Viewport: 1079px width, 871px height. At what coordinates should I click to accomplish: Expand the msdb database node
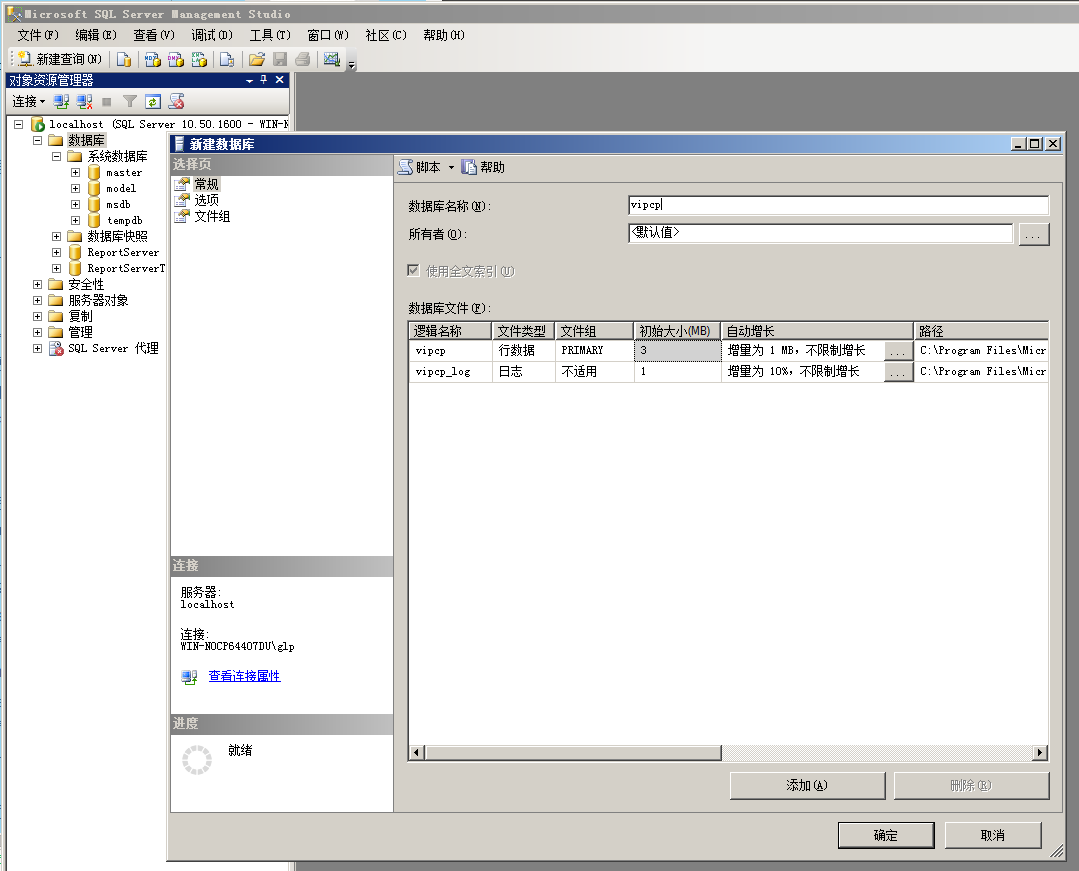(x=76, y=204)
